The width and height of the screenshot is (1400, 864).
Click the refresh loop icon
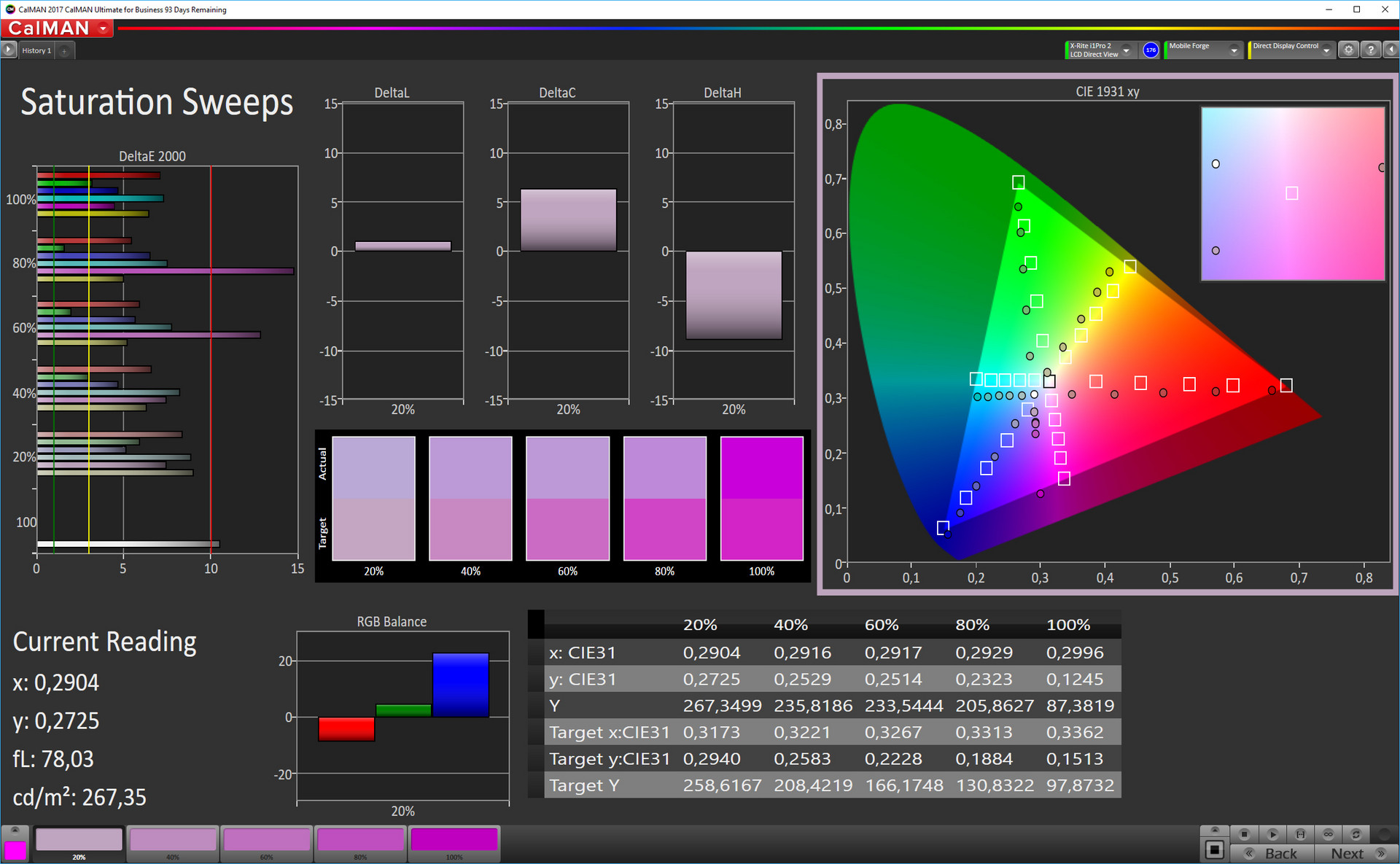click(x=1356, y=834)
